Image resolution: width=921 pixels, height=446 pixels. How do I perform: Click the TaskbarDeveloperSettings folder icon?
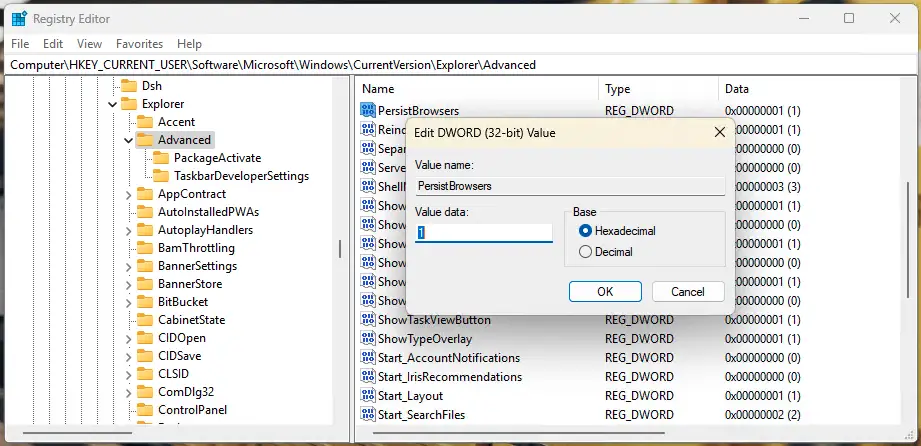coord(160,176)
